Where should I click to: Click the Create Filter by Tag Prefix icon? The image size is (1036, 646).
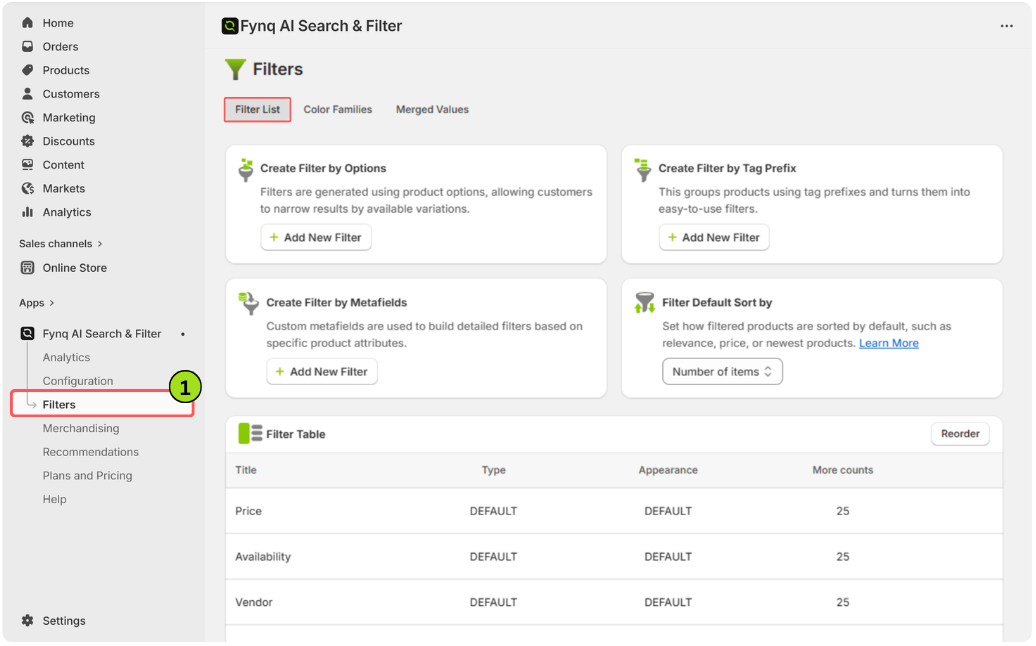642,170
